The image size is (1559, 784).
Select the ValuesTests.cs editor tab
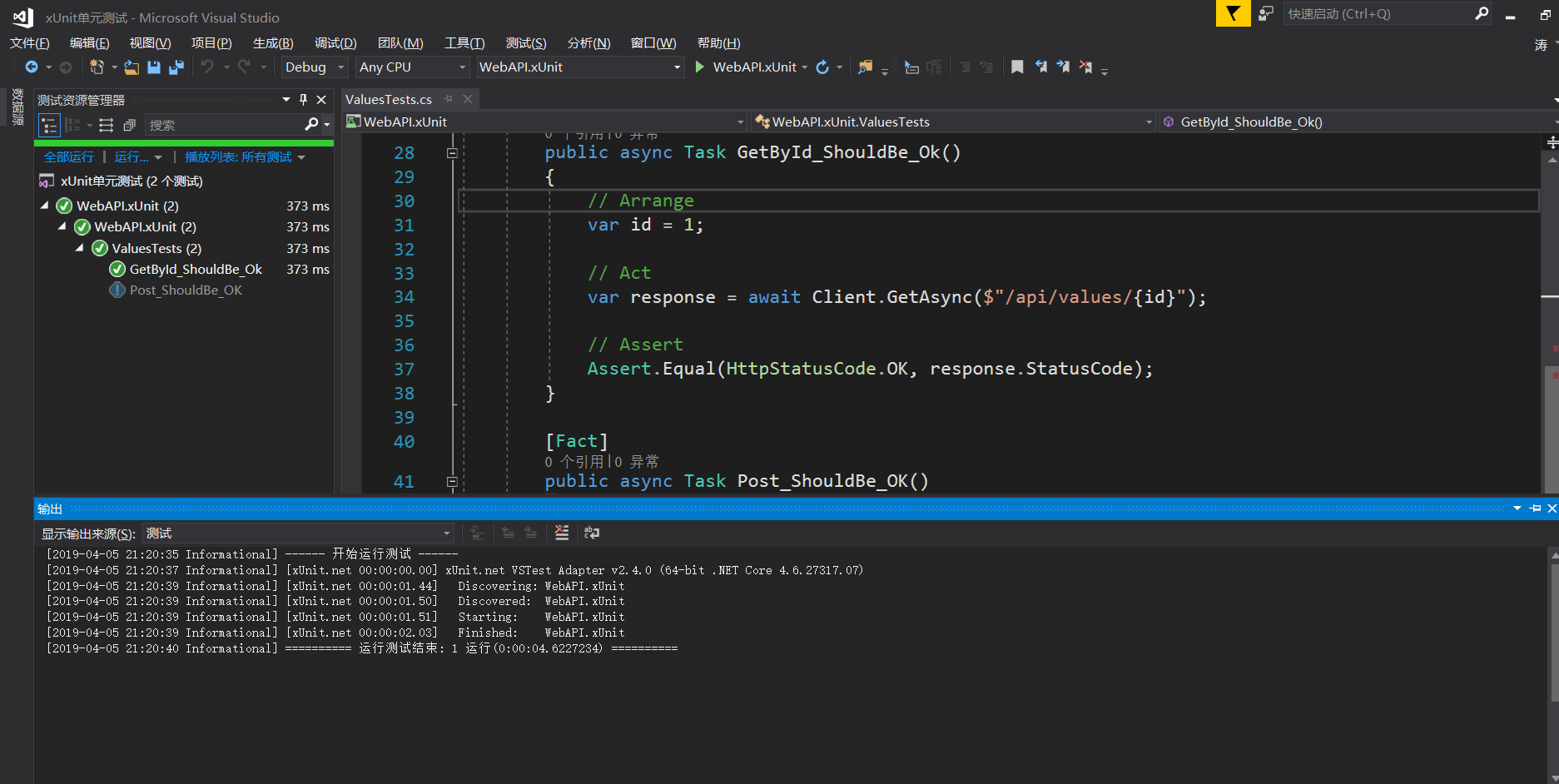click(x=389, y=100)
